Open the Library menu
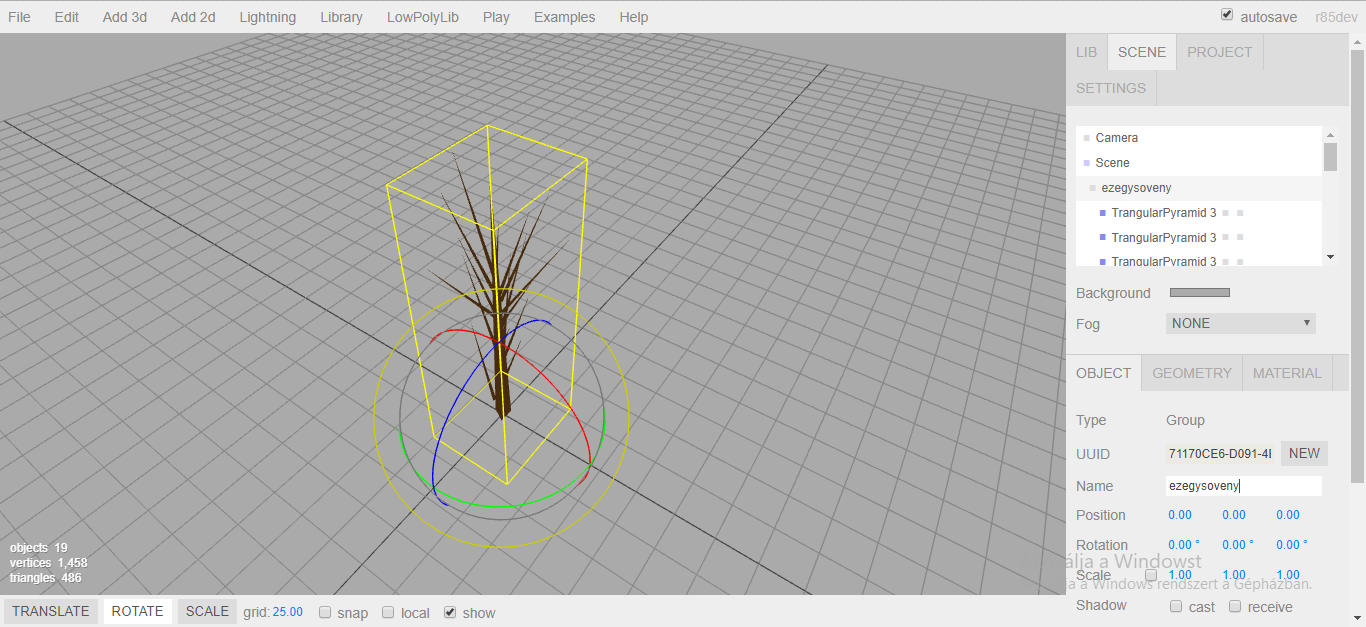The width and height of the screenshot is (1366, 627). tap(342, 17)
